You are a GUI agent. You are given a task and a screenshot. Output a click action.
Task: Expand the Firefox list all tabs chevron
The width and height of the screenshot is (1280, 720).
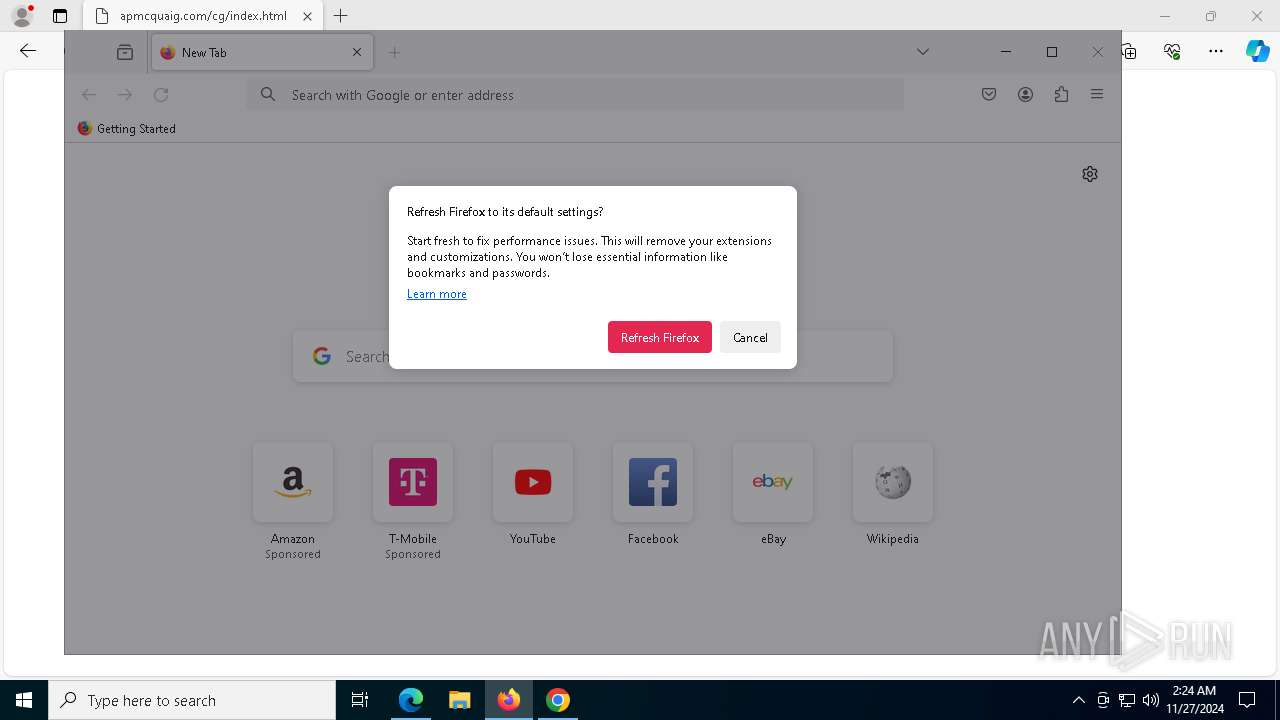click(923, 52)
